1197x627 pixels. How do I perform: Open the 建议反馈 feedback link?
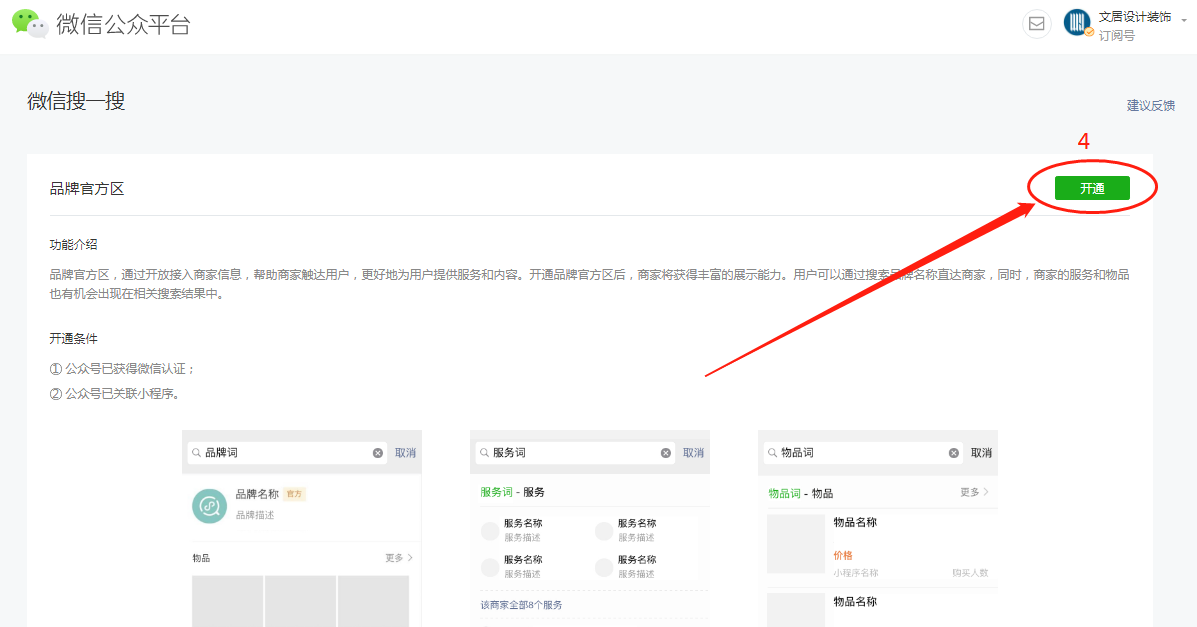click(x=1150, y=105)
